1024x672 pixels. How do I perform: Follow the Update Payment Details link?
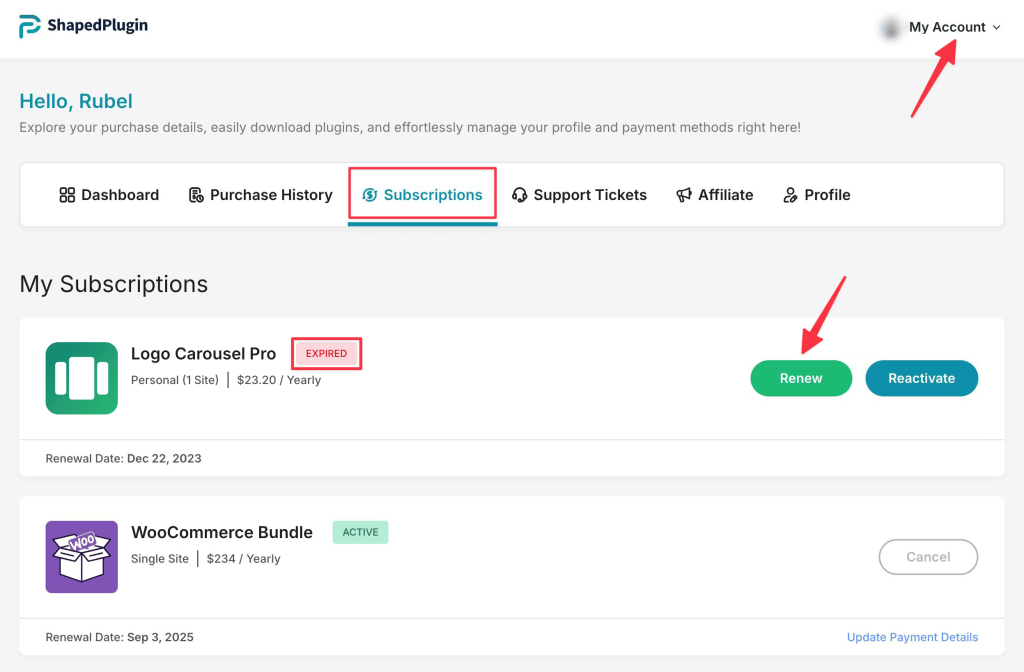(912, 637)
